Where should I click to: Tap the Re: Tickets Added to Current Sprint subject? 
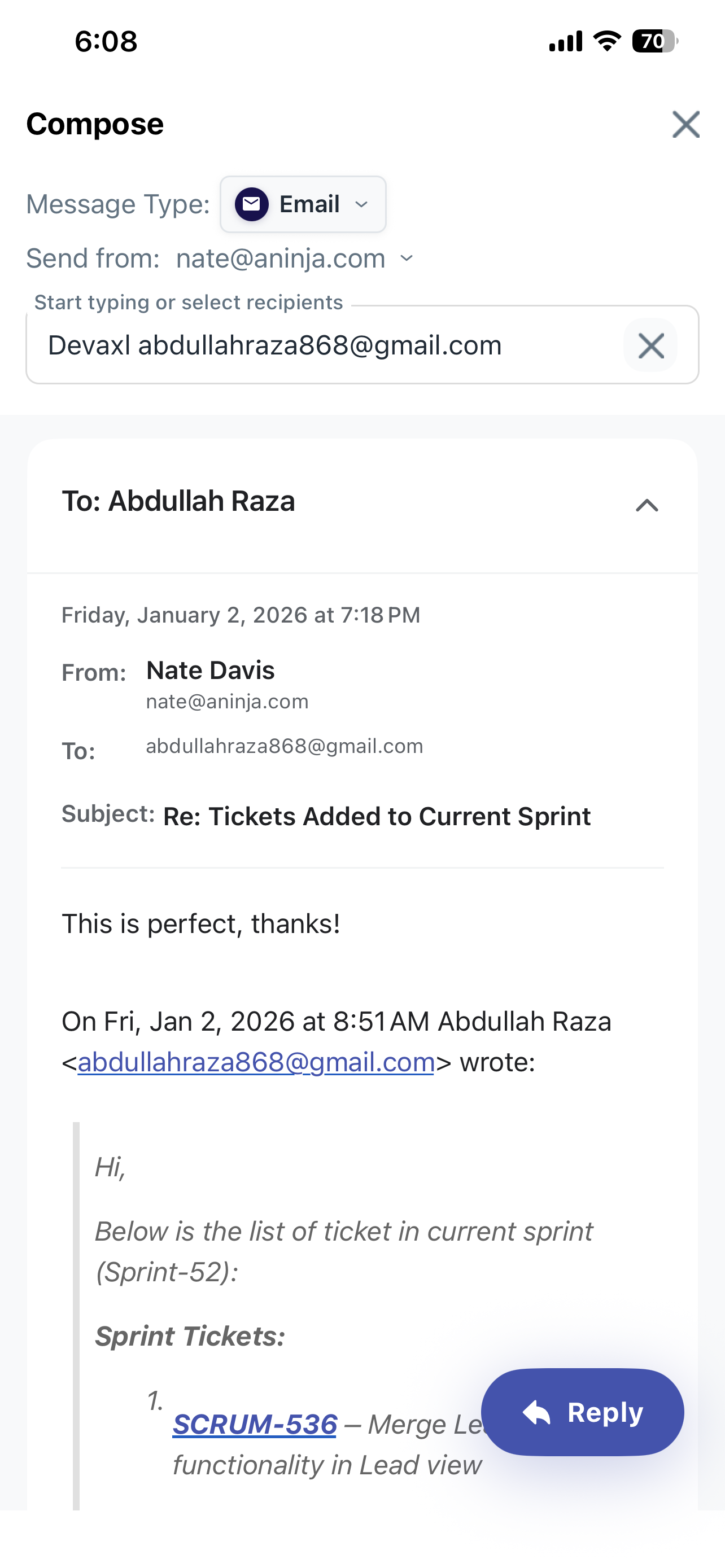click(377, 816)
